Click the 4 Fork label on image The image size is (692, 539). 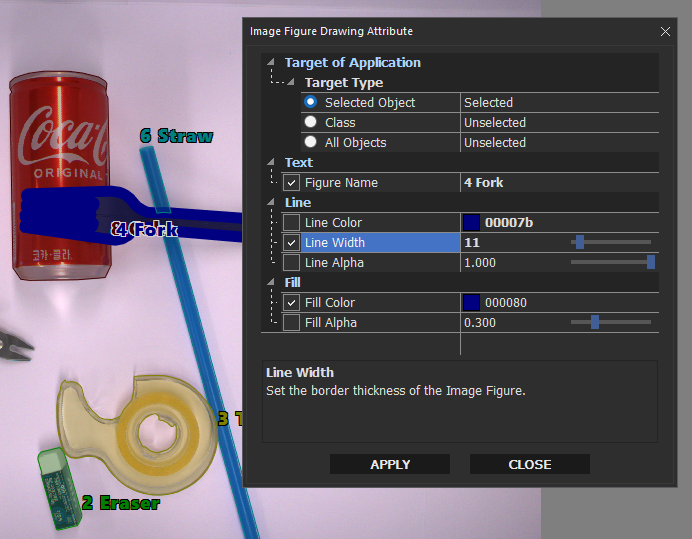pyautogui.click(x=144, y=229)
